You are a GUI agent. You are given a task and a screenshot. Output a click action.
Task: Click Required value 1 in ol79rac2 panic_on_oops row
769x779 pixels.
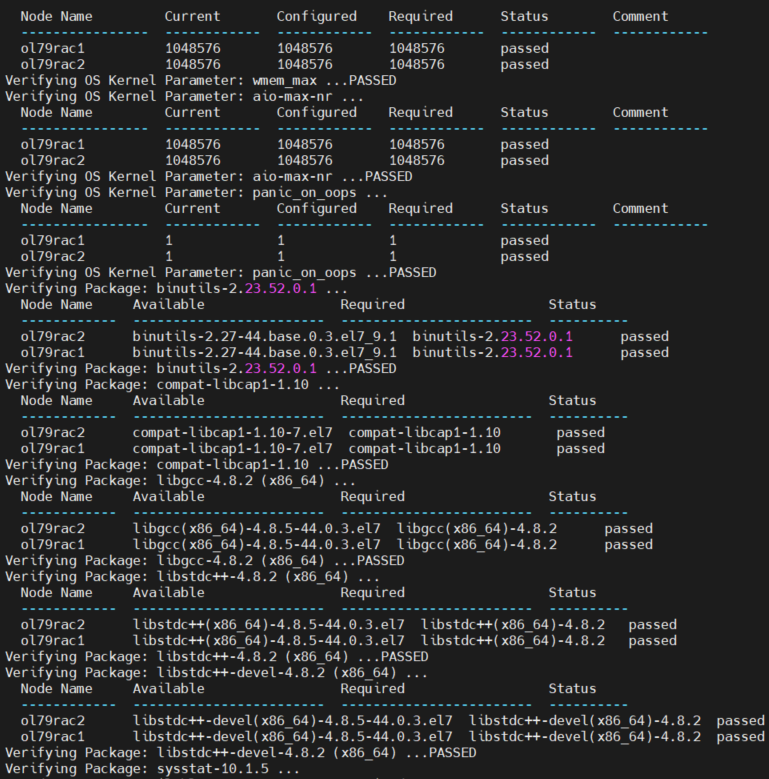point(393,256)
